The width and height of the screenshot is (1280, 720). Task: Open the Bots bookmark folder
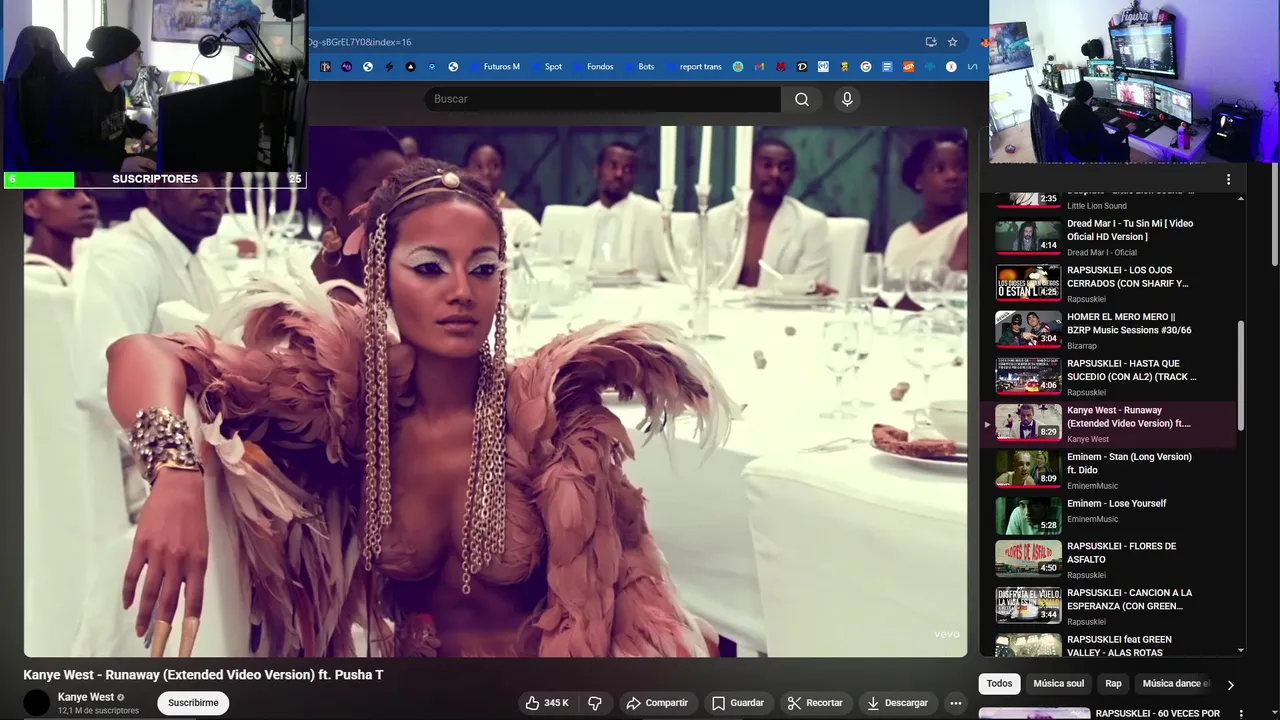(640, 67)
